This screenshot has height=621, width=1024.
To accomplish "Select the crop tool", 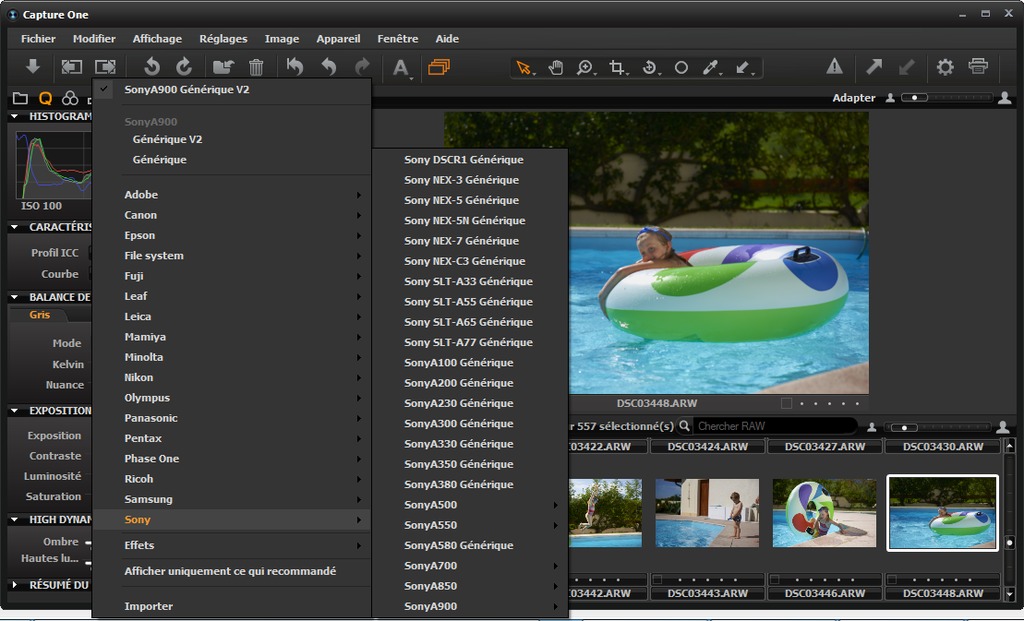I will (617, 67).
